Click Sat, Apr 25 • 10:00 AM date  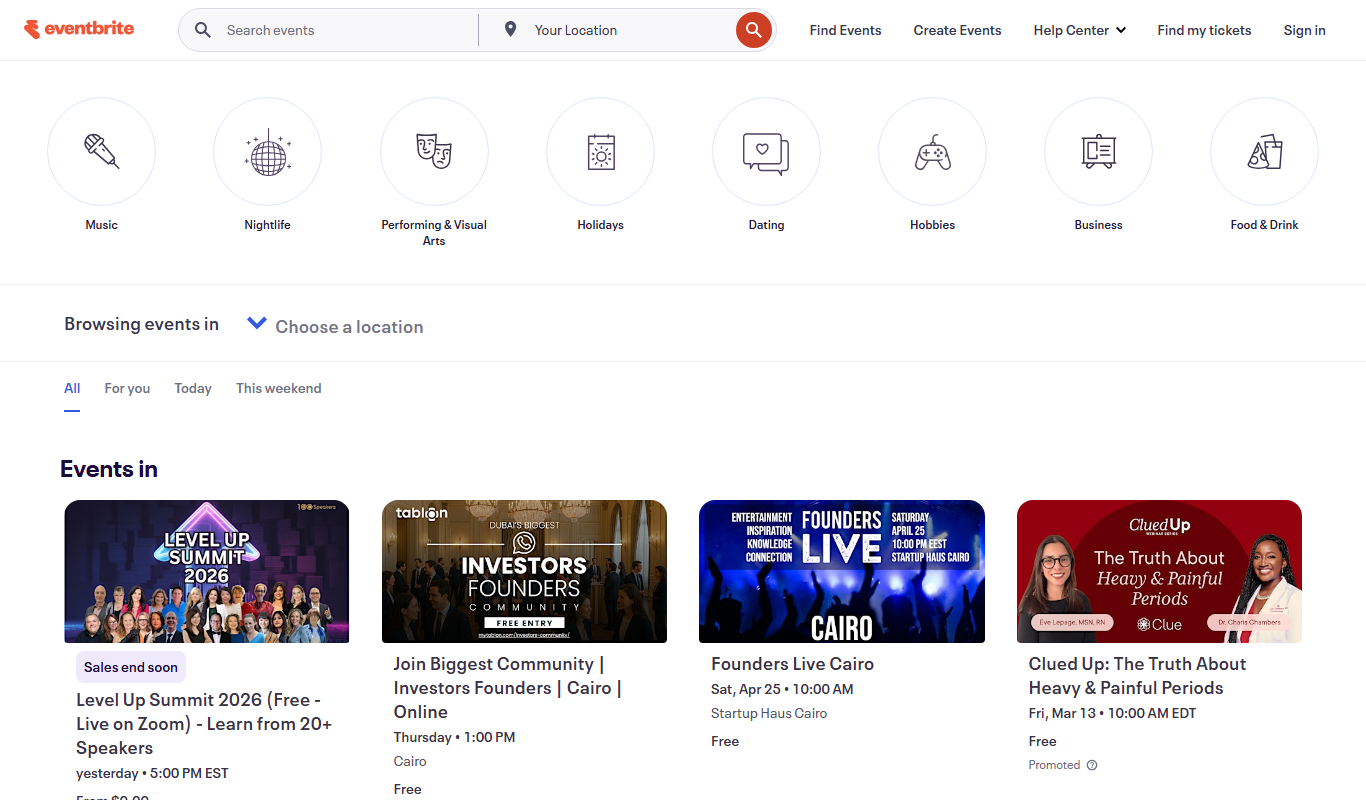[782, 689]
